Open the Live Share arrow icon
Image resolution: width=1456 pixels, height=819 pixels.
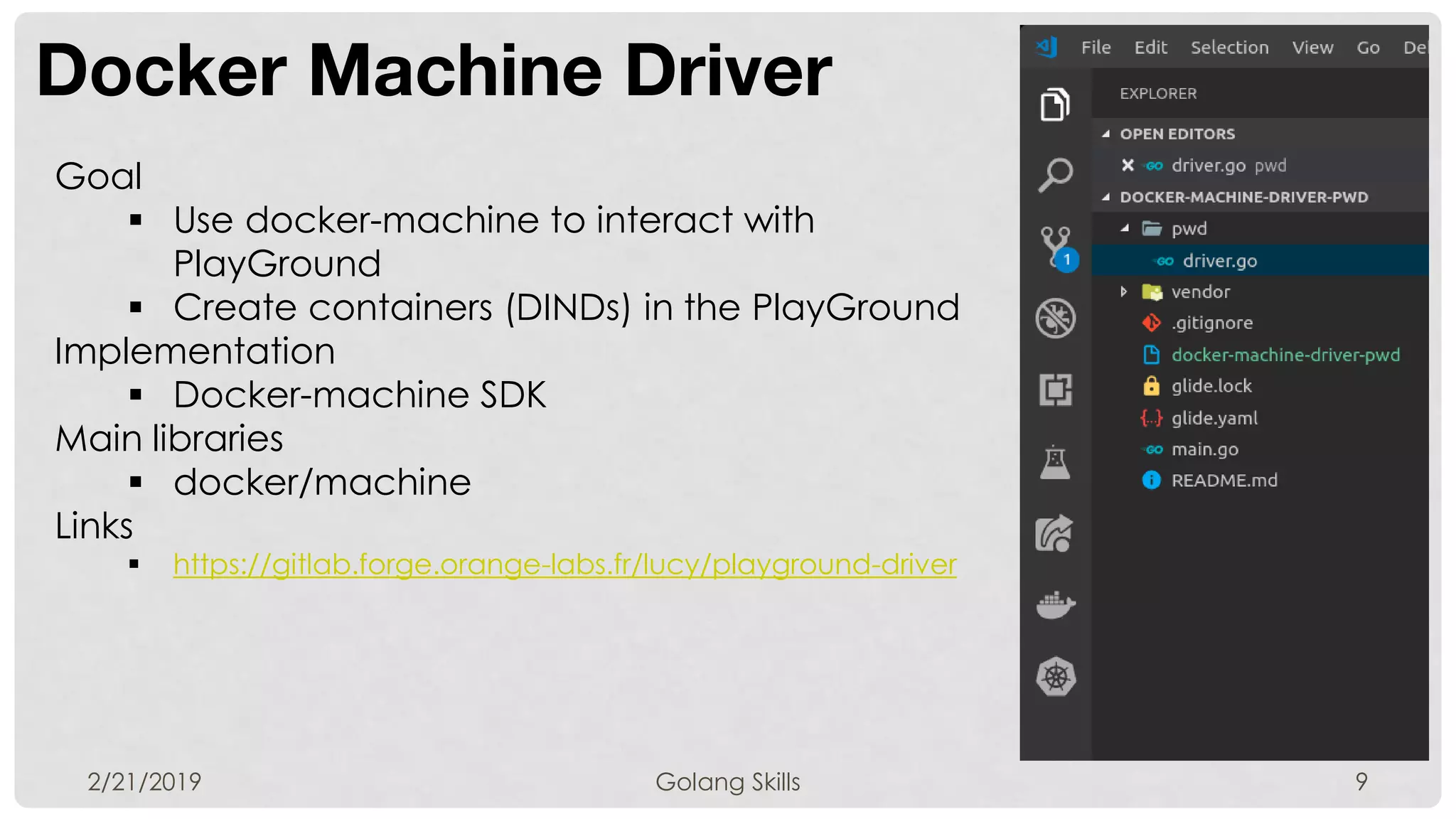click(x=1055, y=533)
